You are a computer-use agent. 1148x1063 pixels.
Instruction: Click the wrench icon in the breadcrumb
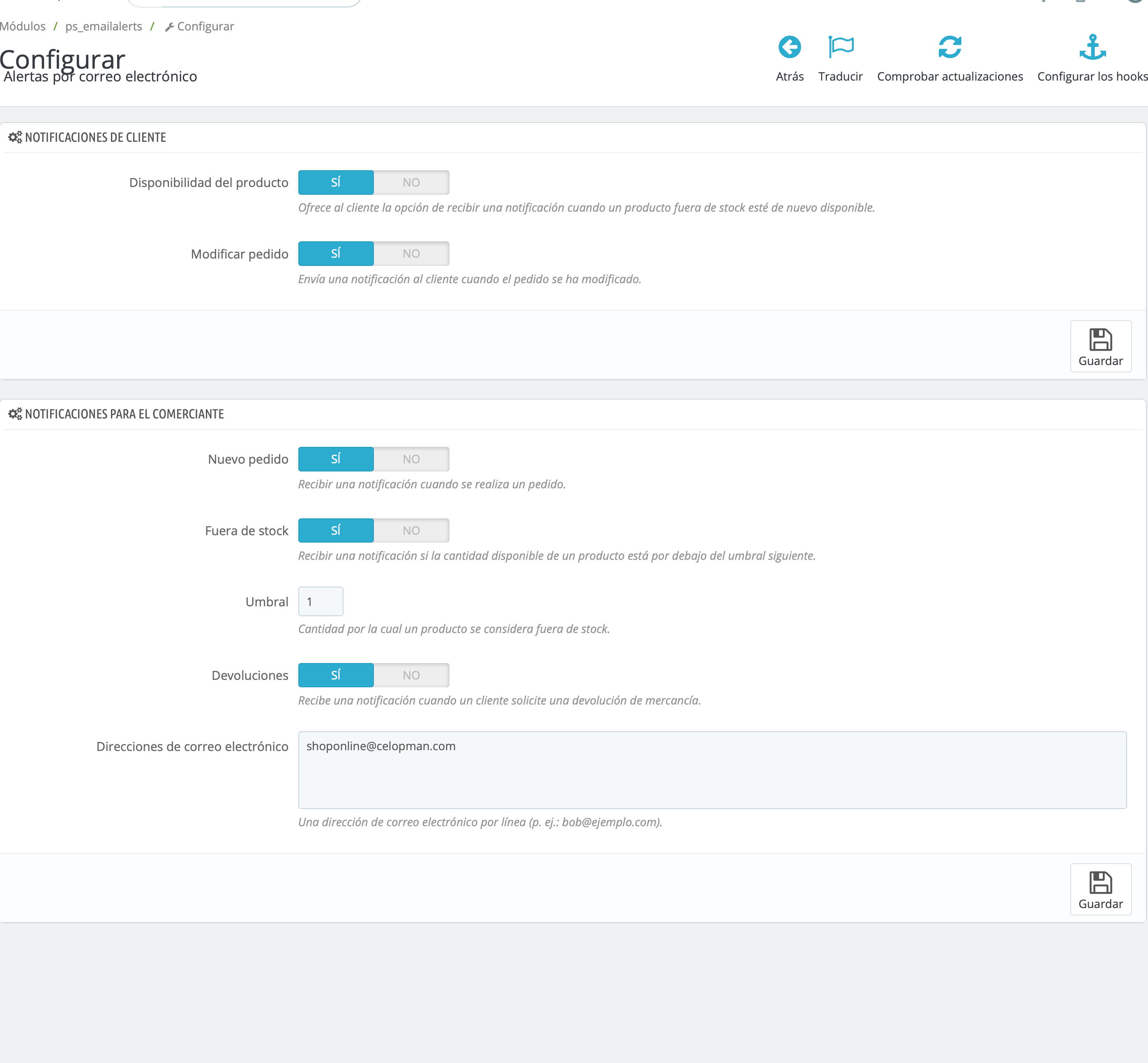(170, 27)
